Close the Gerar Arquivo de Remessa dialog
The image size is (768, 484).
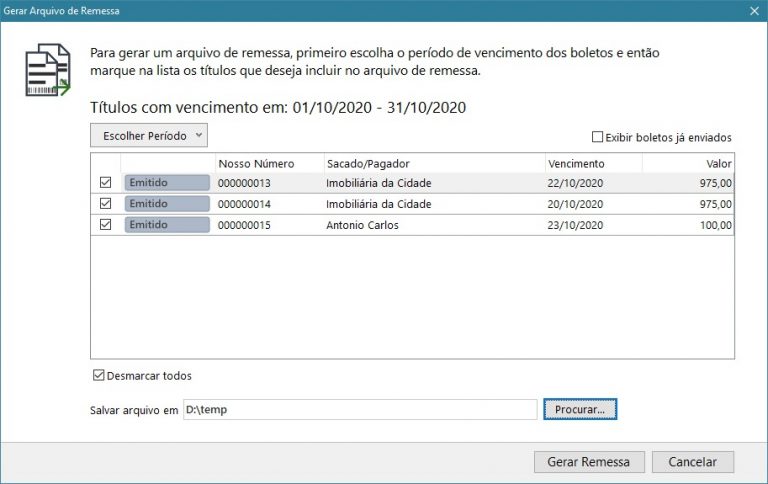click(x=753, y=10)
